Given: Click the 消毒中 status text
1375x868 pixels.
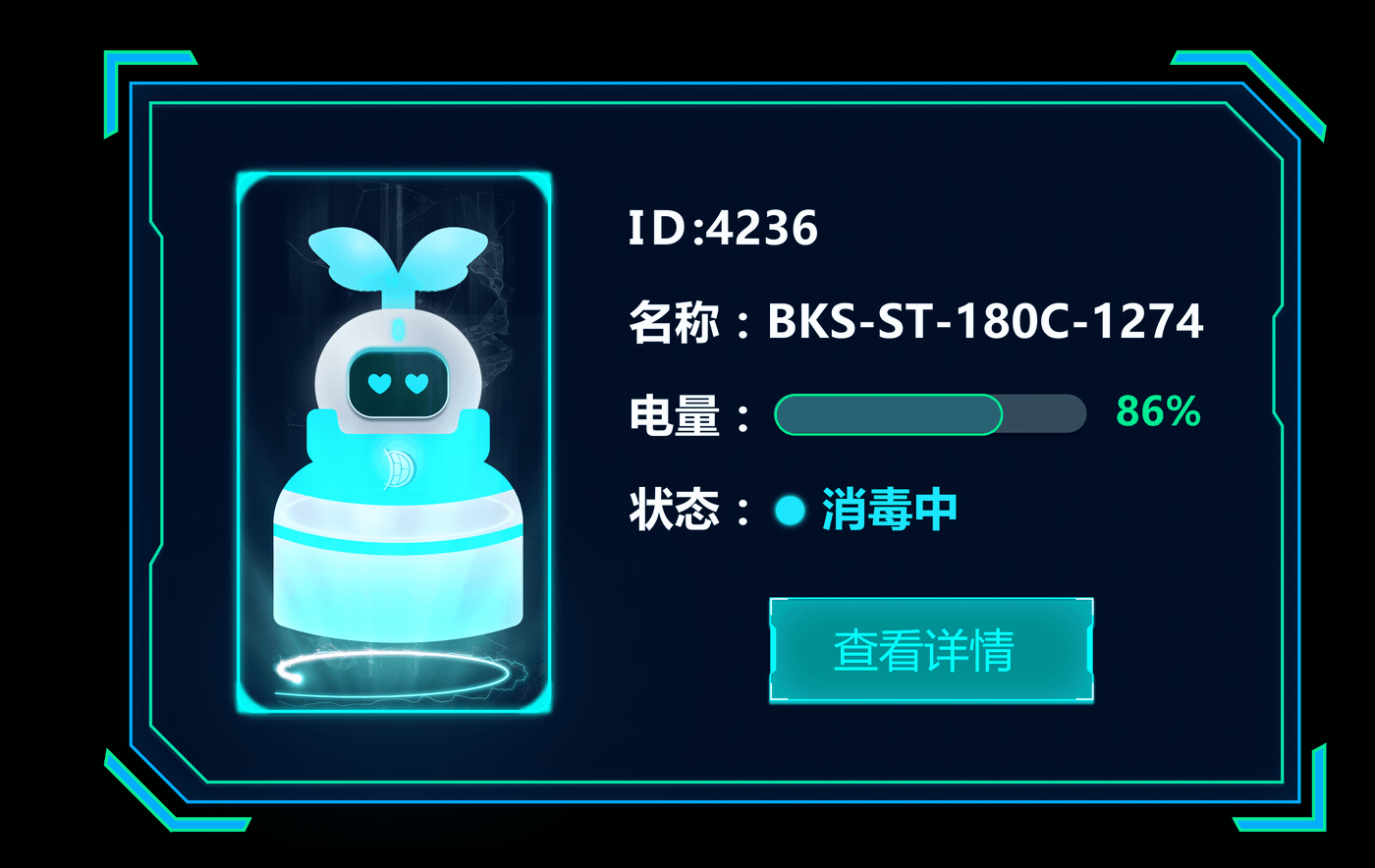Looking at the screenshot, I should 889,510.
